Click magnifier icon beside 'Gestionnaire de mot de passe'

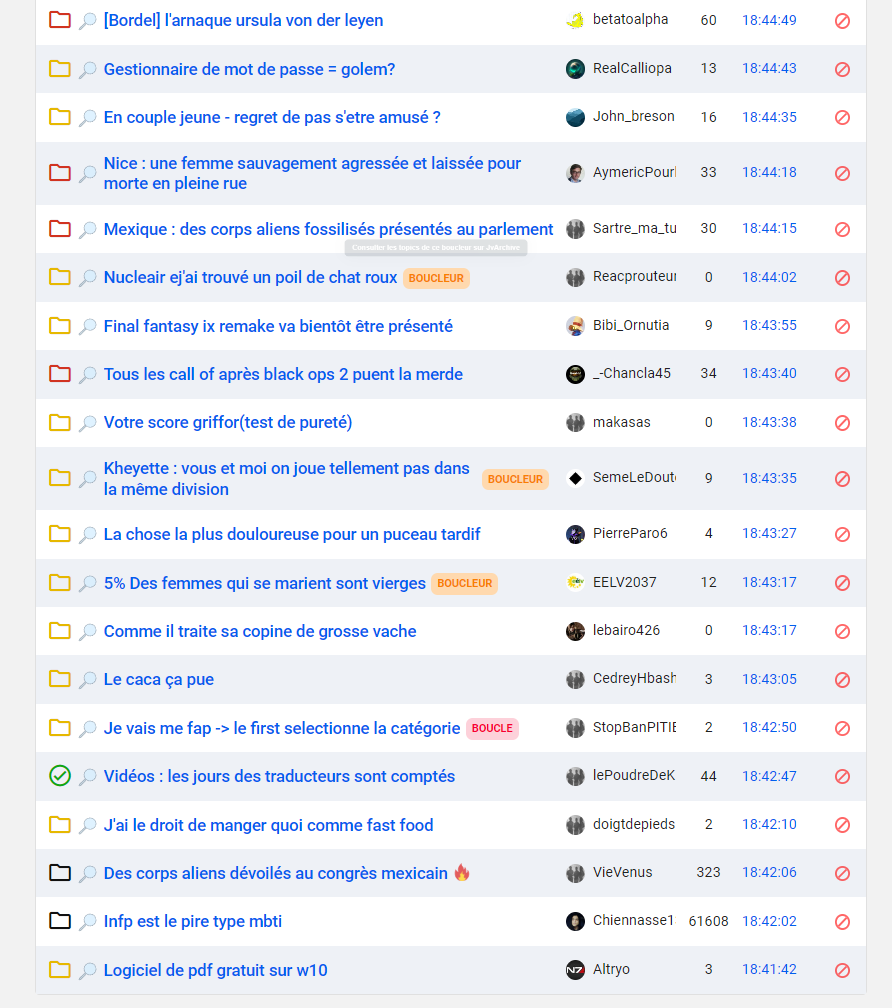point(87,69)
